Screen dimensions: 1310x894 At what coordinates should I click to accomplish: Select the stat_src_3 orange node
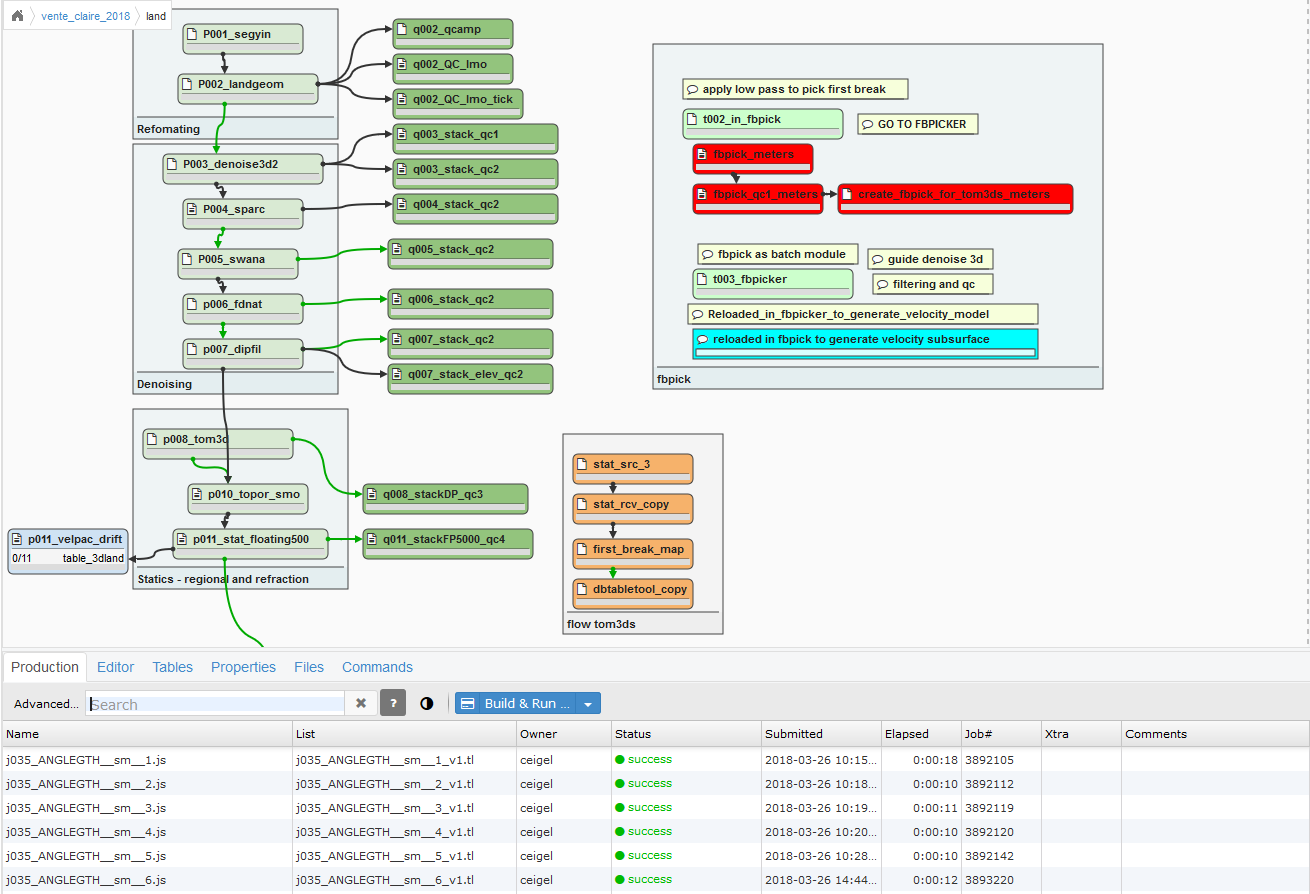pyautogui.click(x=632, y=464)
